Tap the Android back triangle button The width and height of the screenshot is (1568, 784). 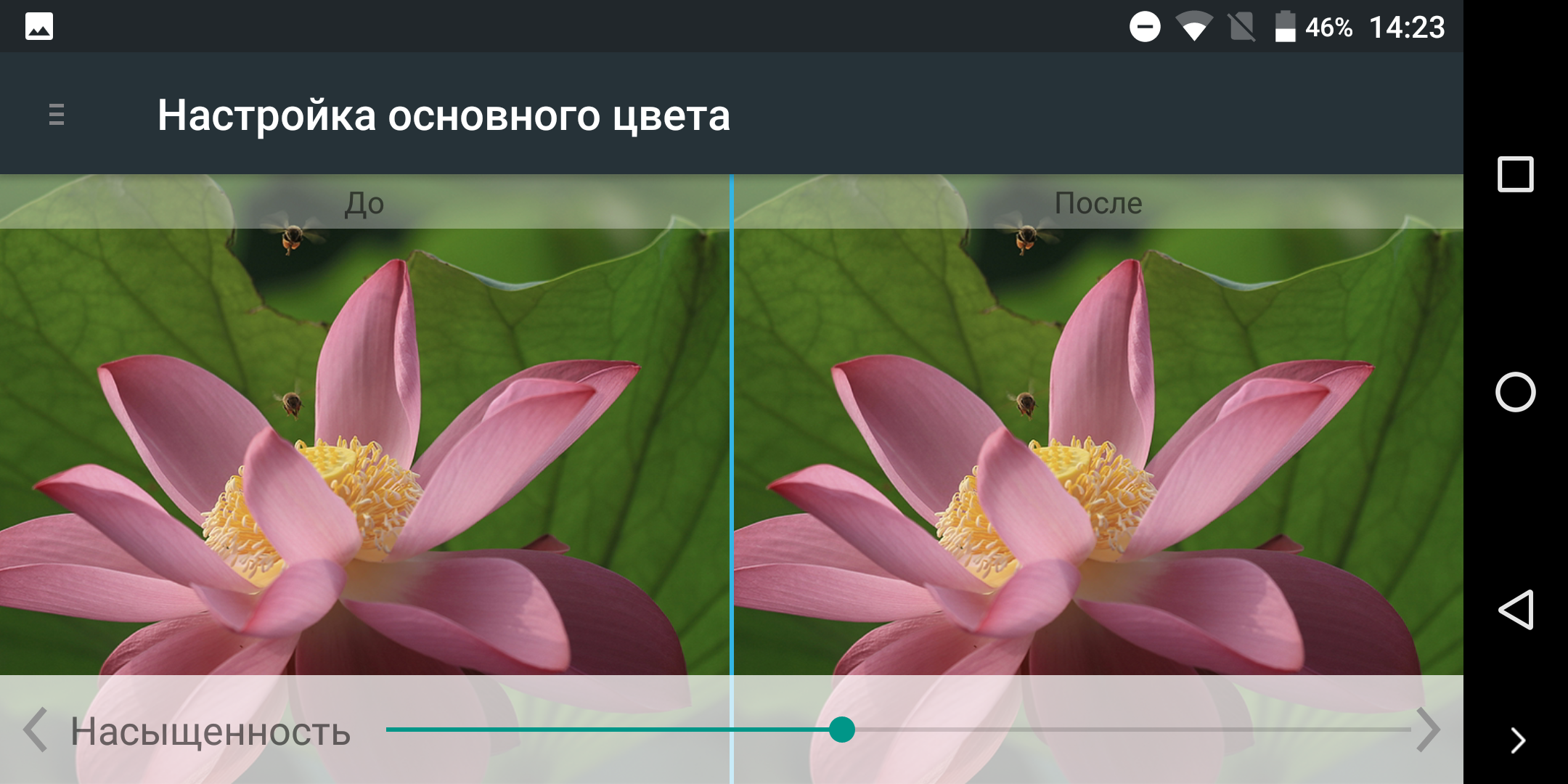[1516, 610]
